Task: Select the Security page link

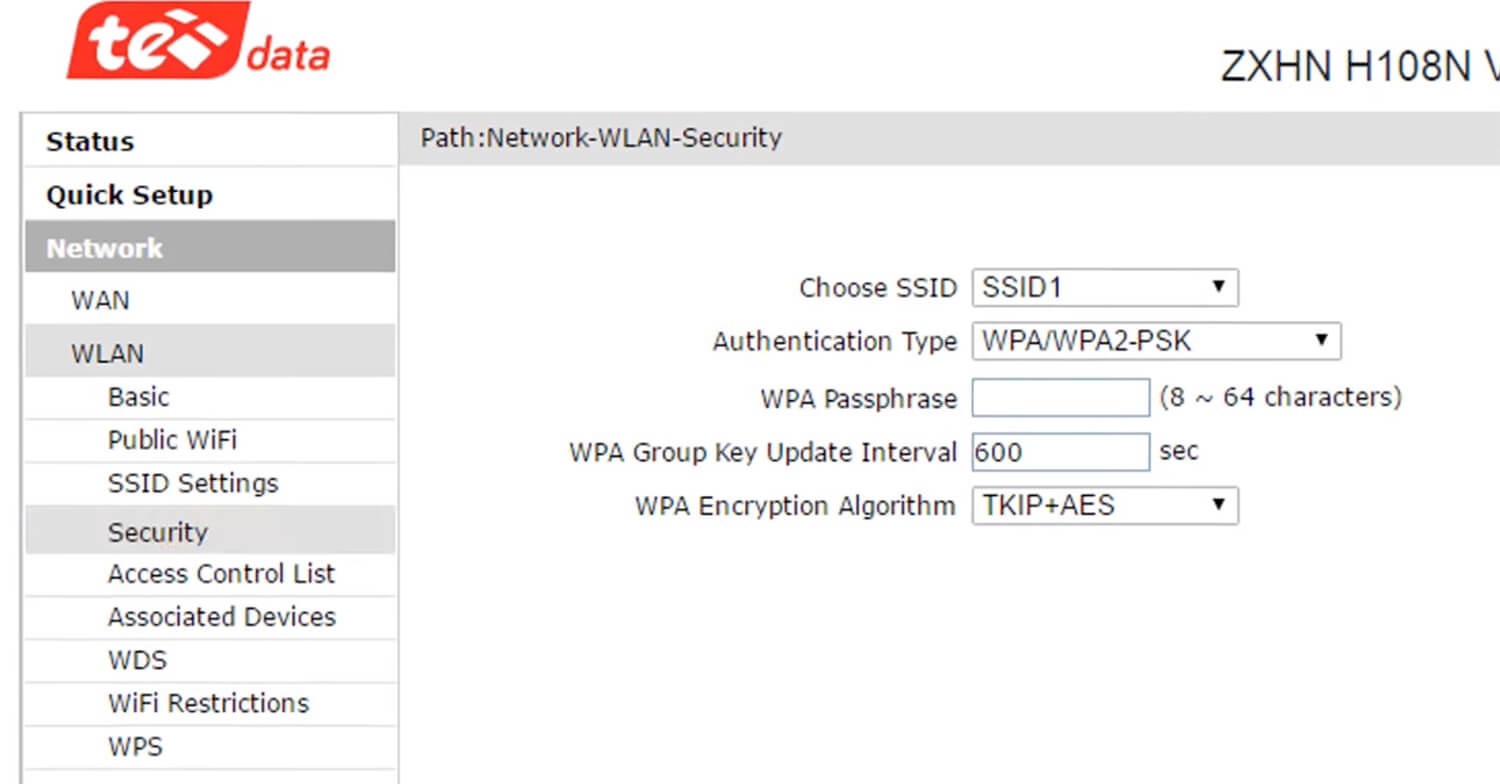Action: pyautogui.click(x=157, y=531)
